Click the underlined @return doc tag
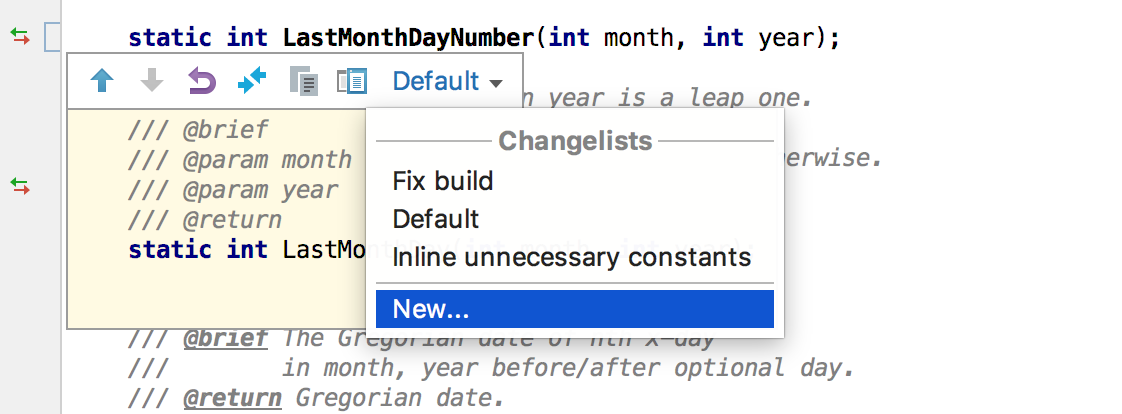The image size is (1122, 414). click(233, 398)
